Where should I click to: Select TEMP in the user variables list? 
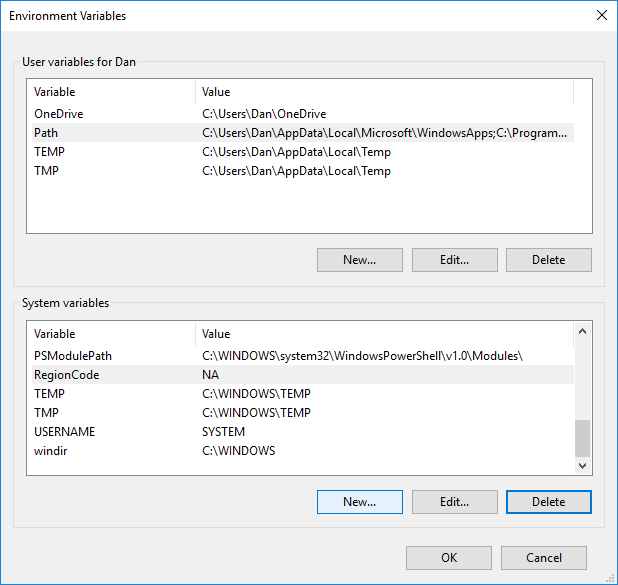click(x=49, y=152)
